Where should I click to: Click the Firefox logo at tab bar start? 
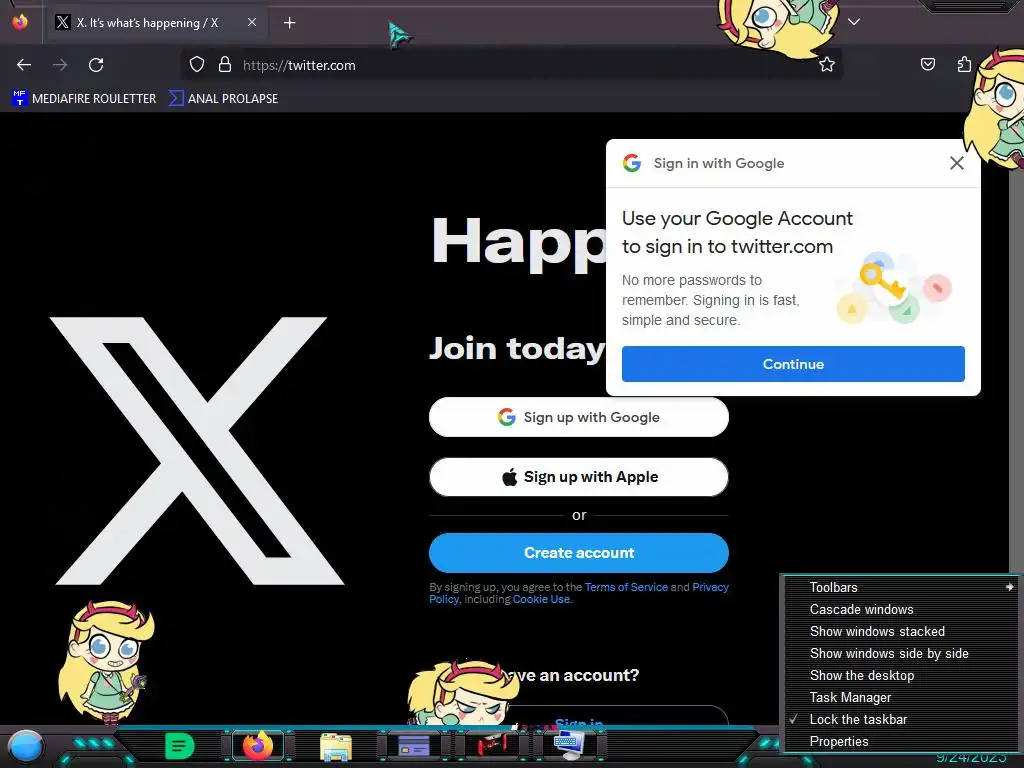[20, 22]
